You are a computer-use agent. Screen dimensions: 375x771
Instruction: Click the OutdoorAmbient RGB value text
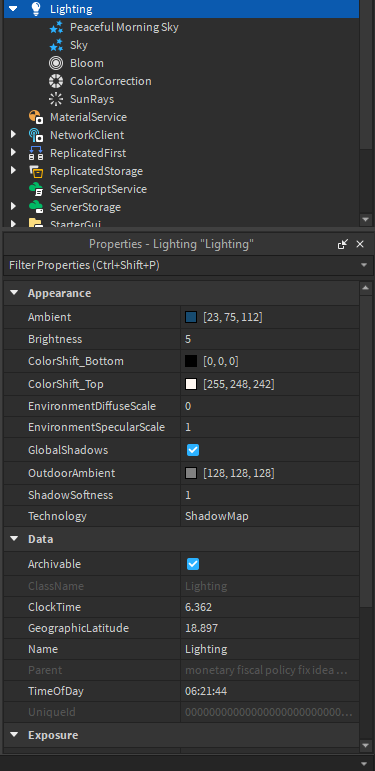[238, 473]
